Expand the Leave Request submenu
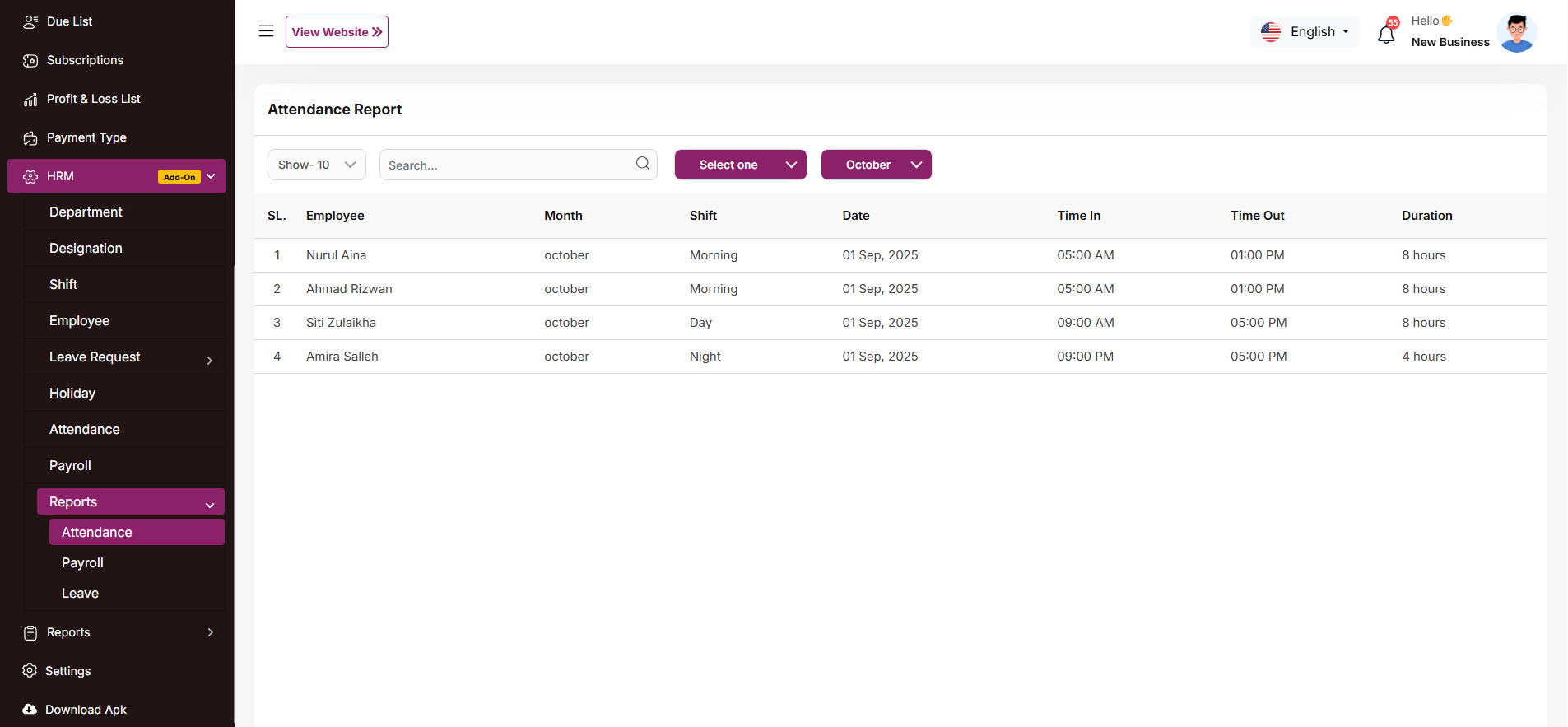 [x=210, y=360]
